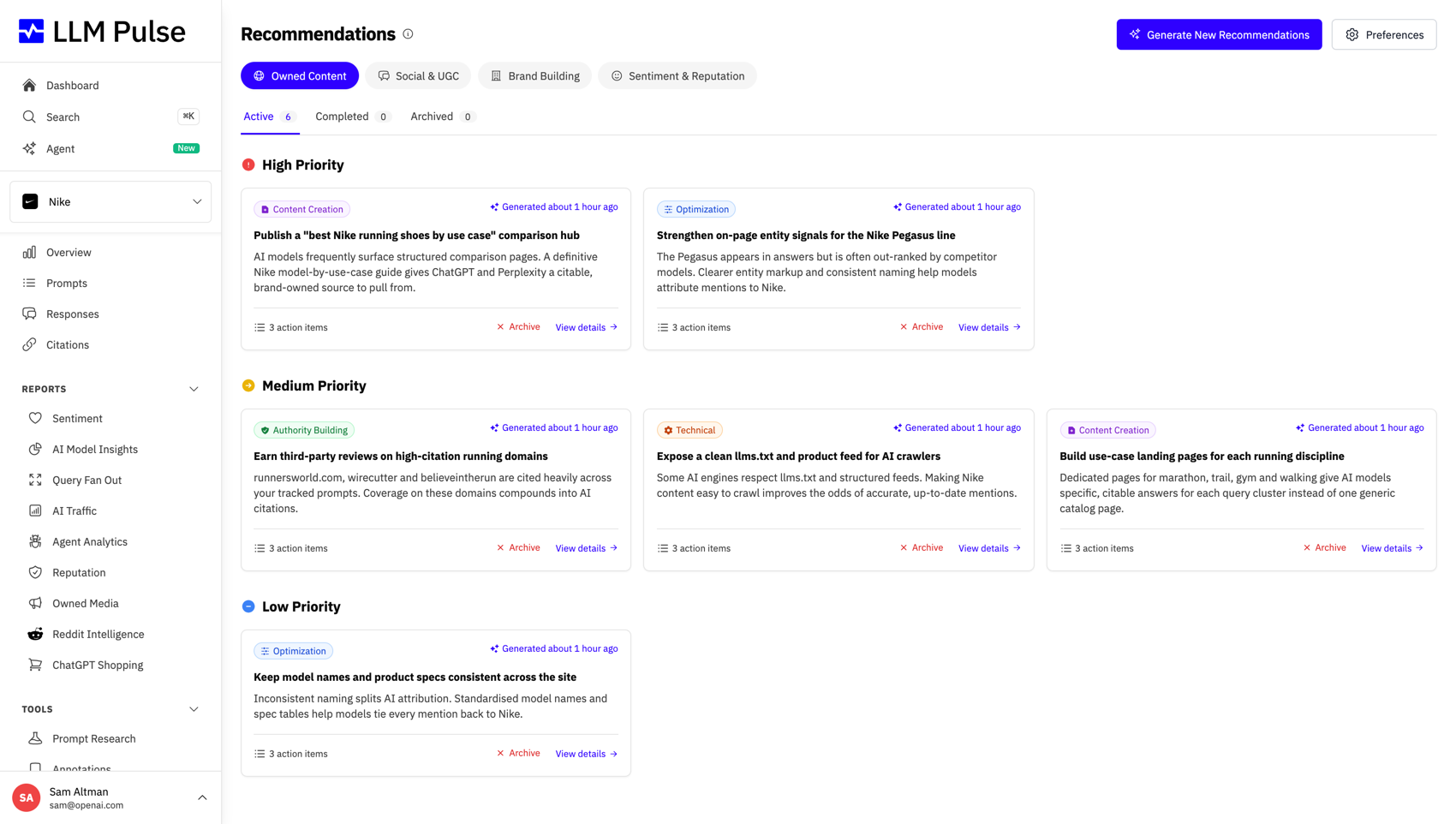The width and height of the screenshot is (1456, 824).
Task: Select the Active recommendations tab
Action: pos(270,117)
